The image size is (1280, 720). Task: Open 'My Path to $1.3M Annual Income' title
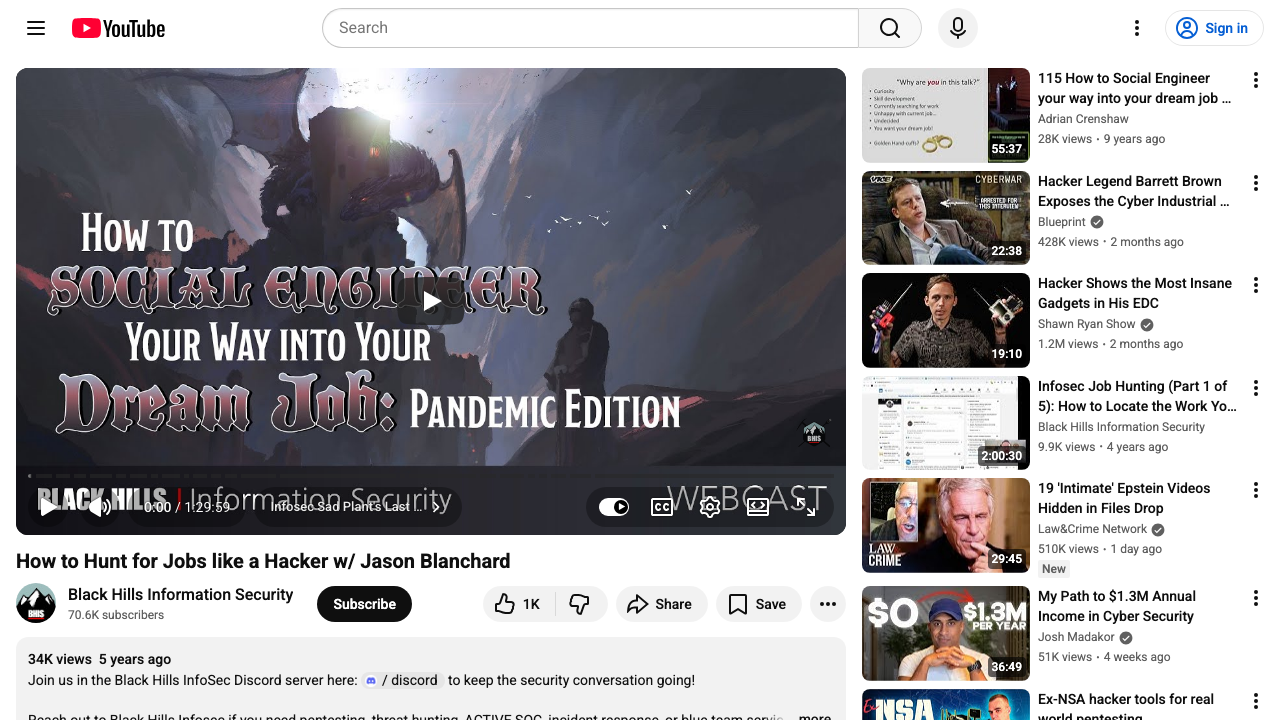click(x=1117, y=606)
